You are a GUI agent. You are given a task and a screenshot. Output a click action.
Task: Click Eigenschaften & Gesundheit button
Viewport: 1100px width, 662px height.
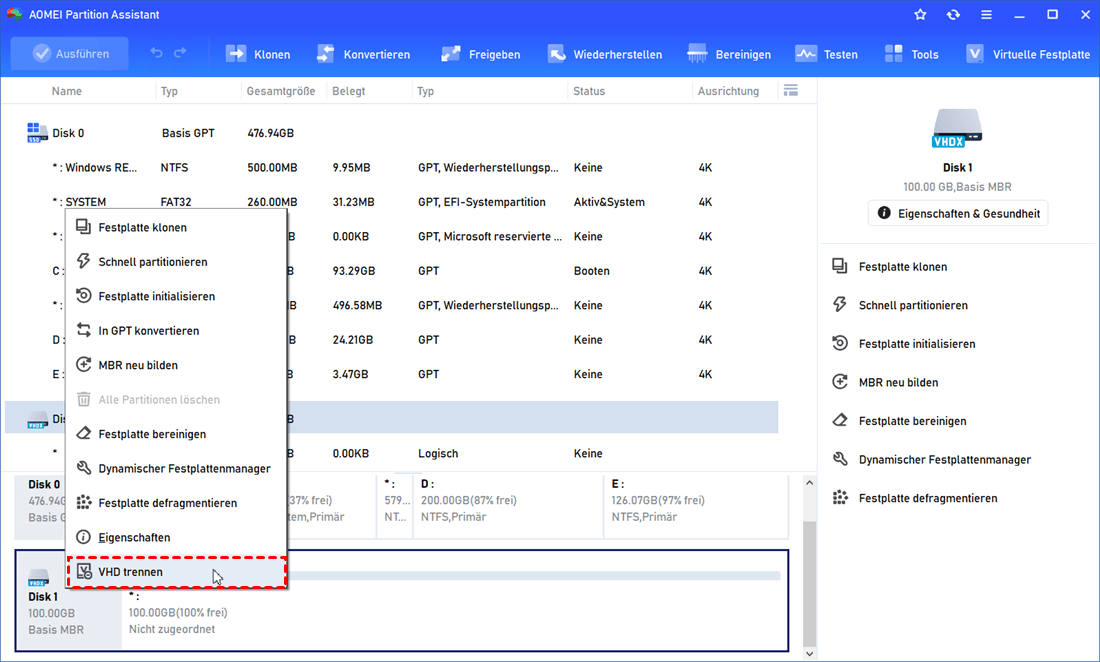click(958, 213)
